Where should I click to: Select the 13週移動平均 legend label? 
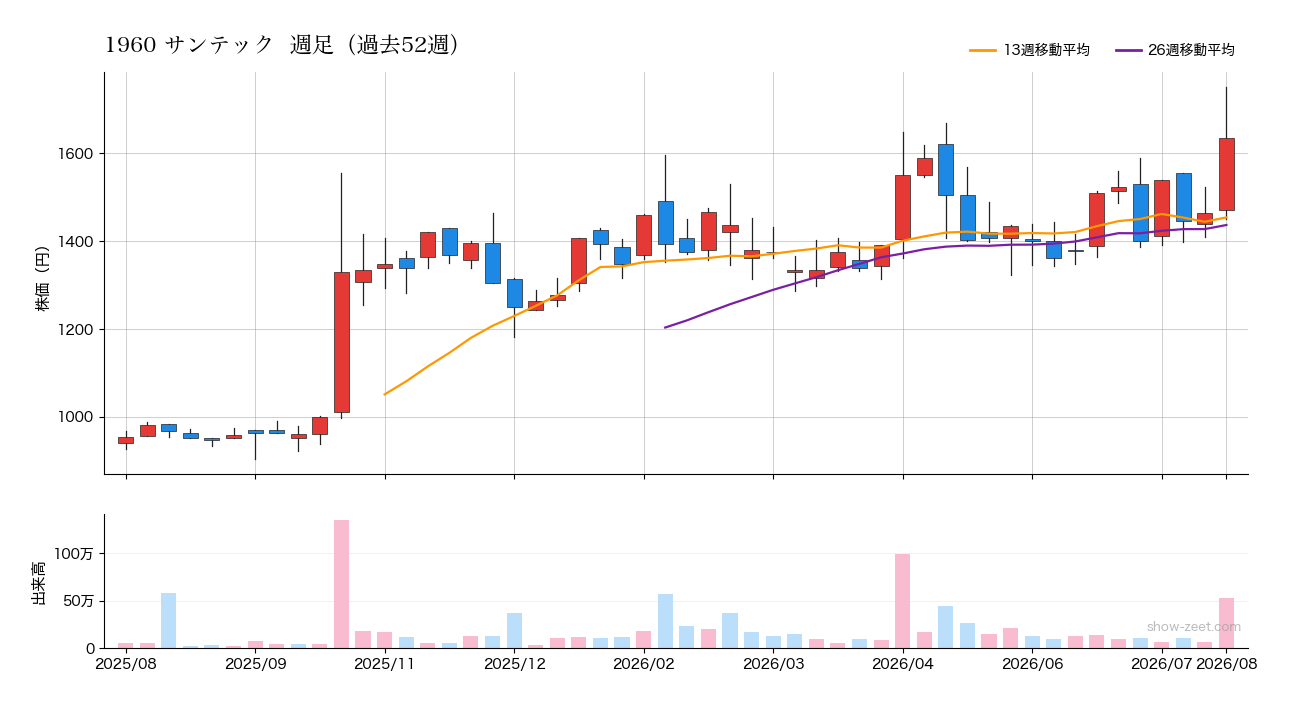(1046, 50)
